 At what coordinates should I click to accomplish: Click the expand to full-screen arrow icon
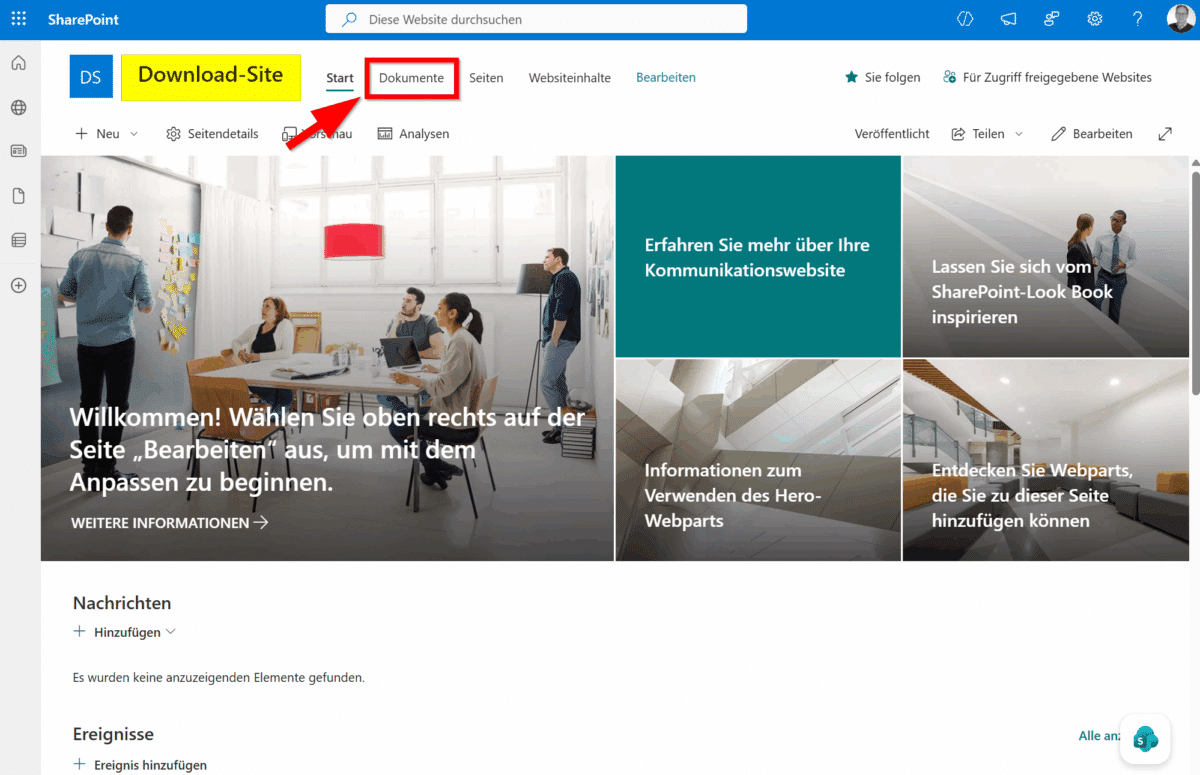point(1165,134)
